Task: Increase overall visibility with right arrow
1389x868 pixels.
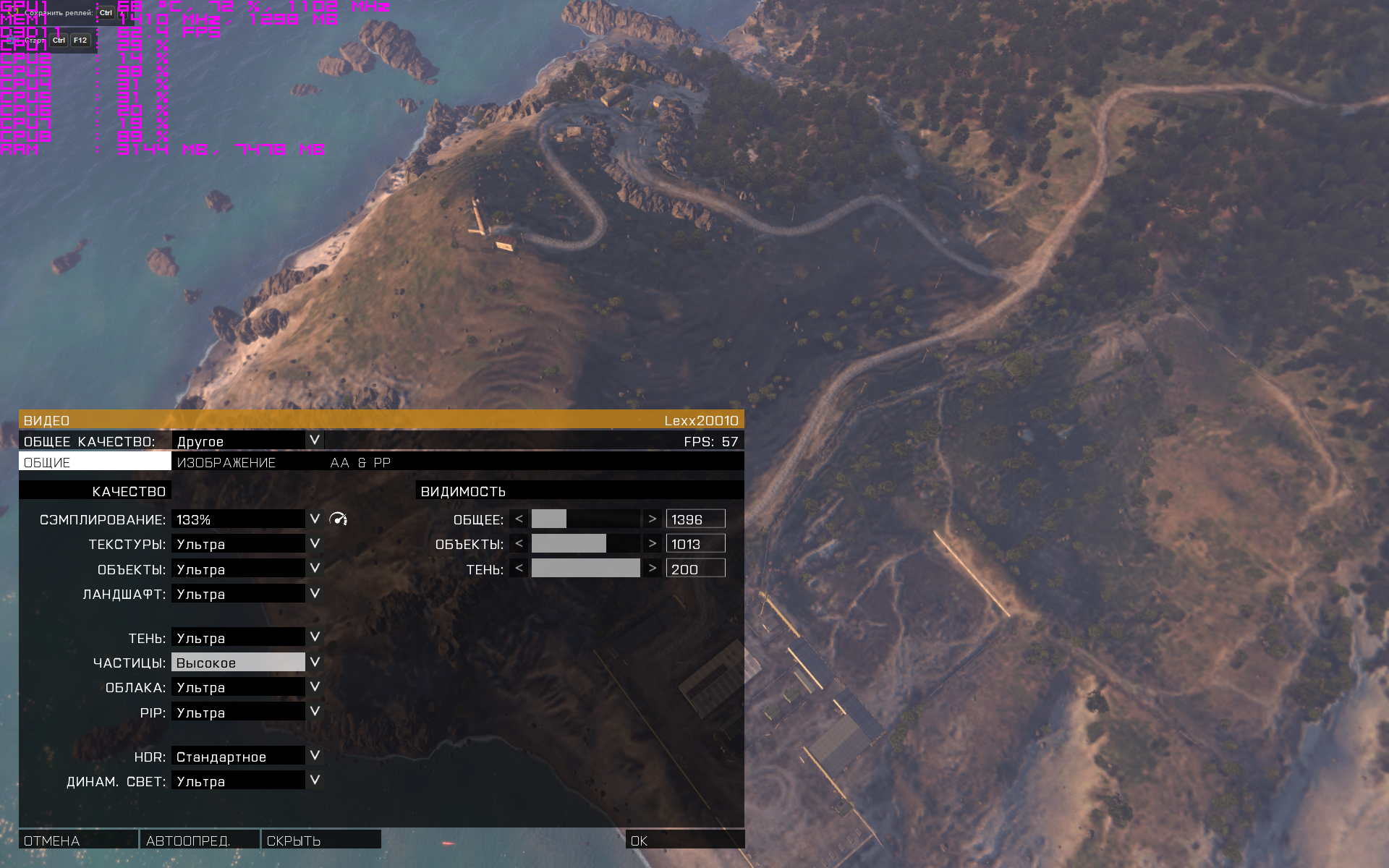Action: pyautogui.click(x=652, y=519)
